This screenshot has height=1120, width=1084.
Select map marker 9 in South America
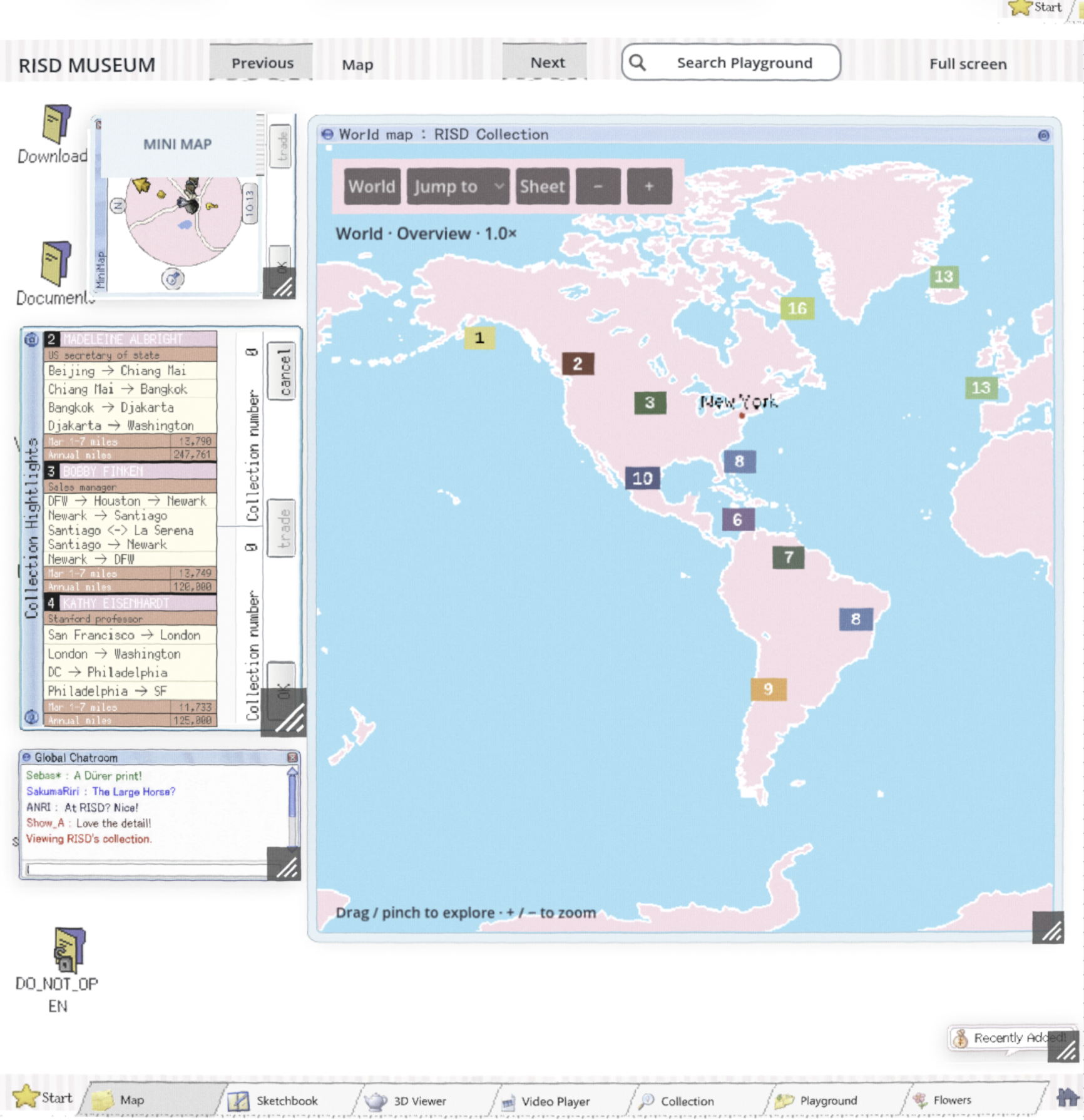[768, 689]
